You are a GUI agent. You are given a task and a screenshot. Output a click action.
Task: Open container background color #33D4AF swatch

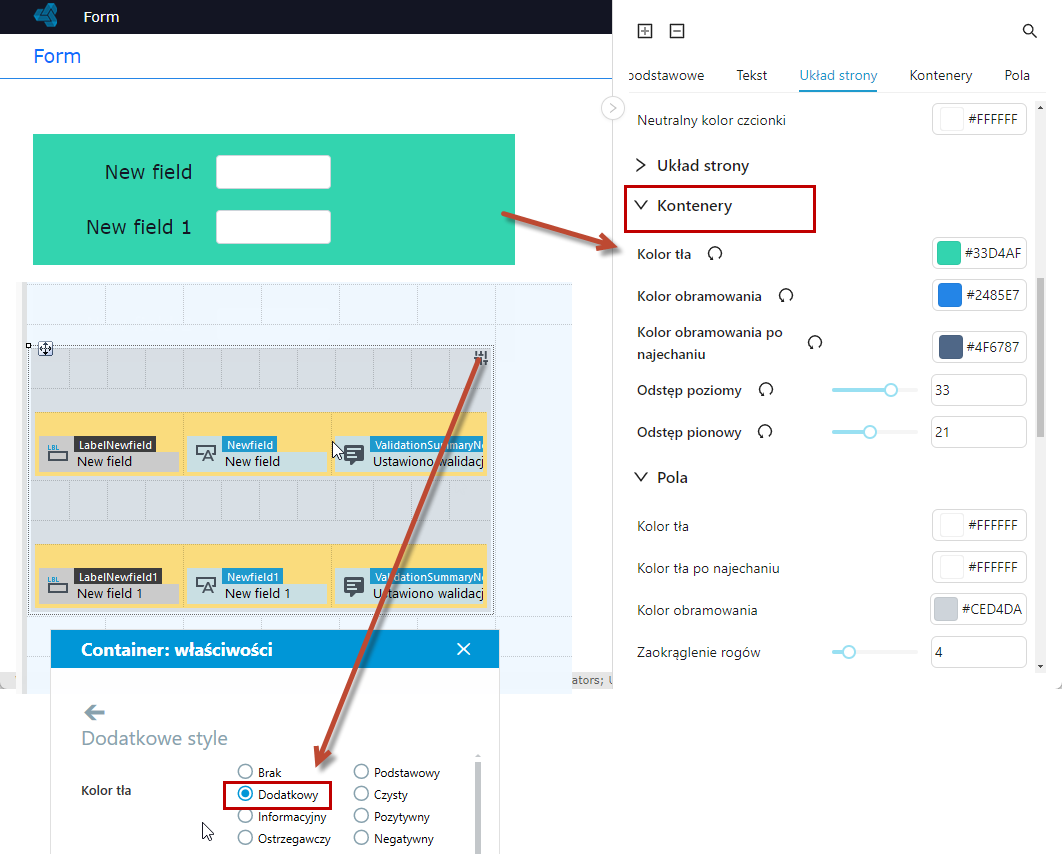click(x=949, y=253)
